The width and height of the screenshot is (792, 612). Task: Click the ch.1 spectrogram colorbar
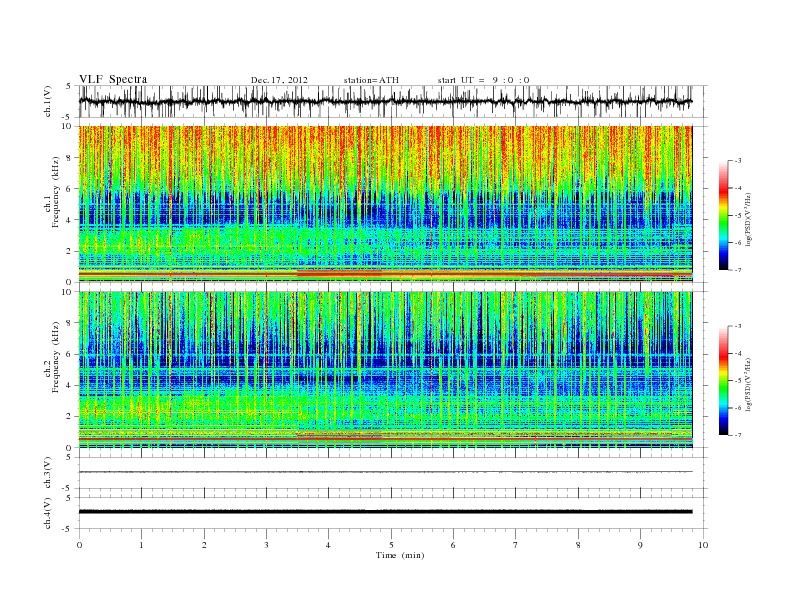[723, 215]
